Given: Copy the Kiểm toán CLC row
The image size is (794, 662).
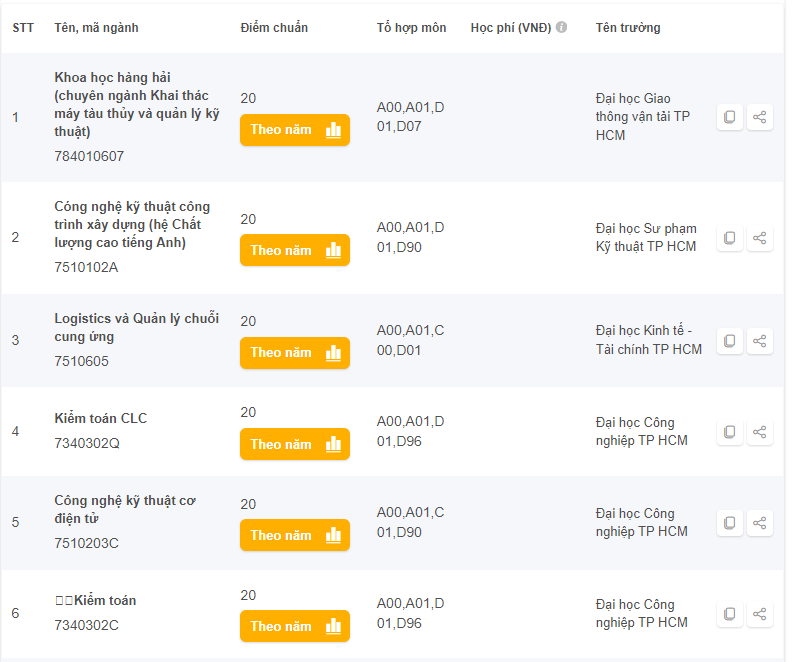Looking at the screenshot, I should (x=730, y=432).
